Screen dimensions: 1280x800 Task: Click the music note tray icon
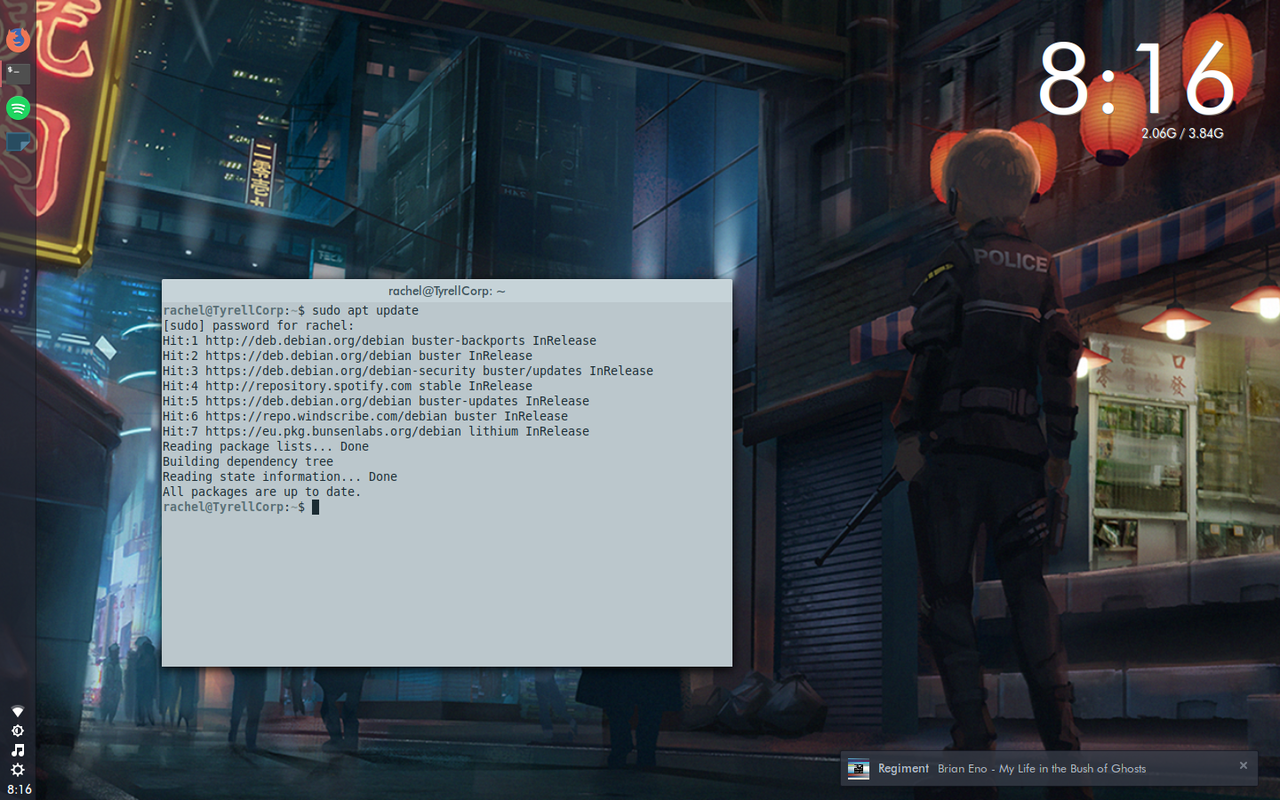[17, 750]
